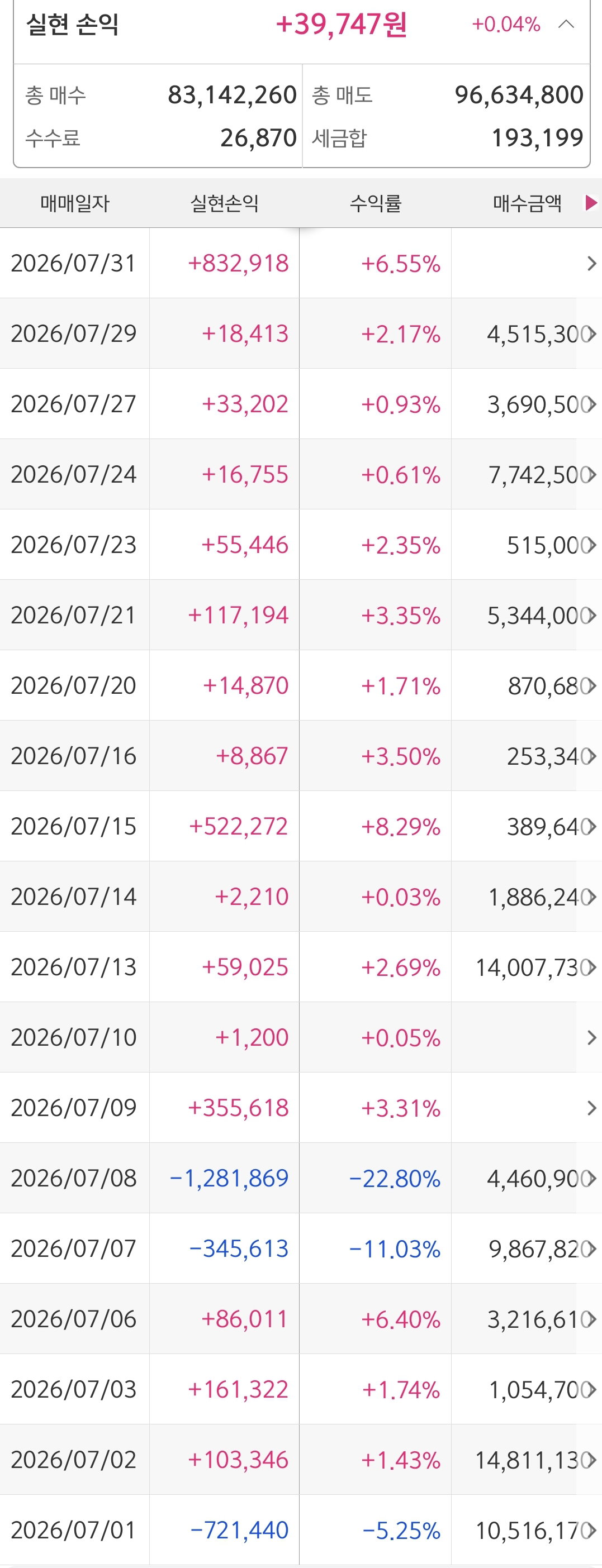
Task: Open details chevron for 2026/07/09
Action: click(x=590, y=1108)
